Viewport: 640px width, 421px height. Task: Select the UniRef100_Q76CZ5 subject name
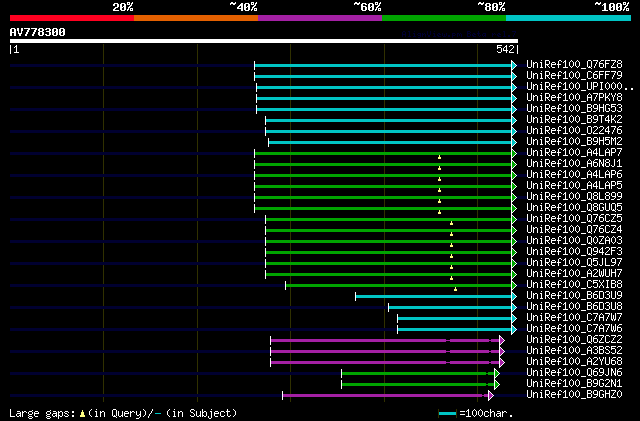point(574,219)
